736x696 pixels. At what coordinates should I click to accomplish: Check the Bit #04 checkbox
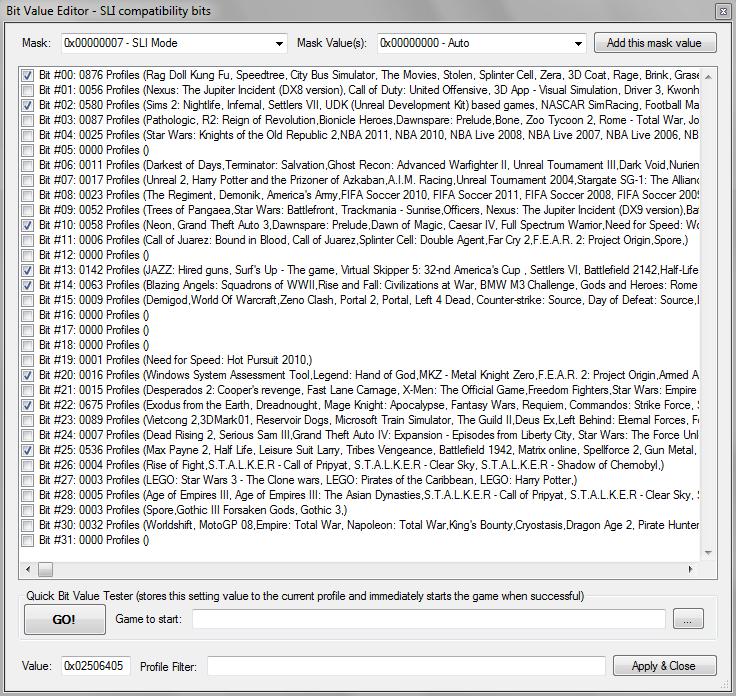point(28,135)
